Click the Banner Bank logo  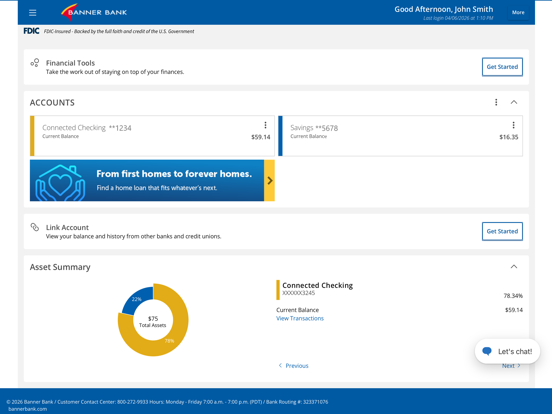(x=94, y=12)
